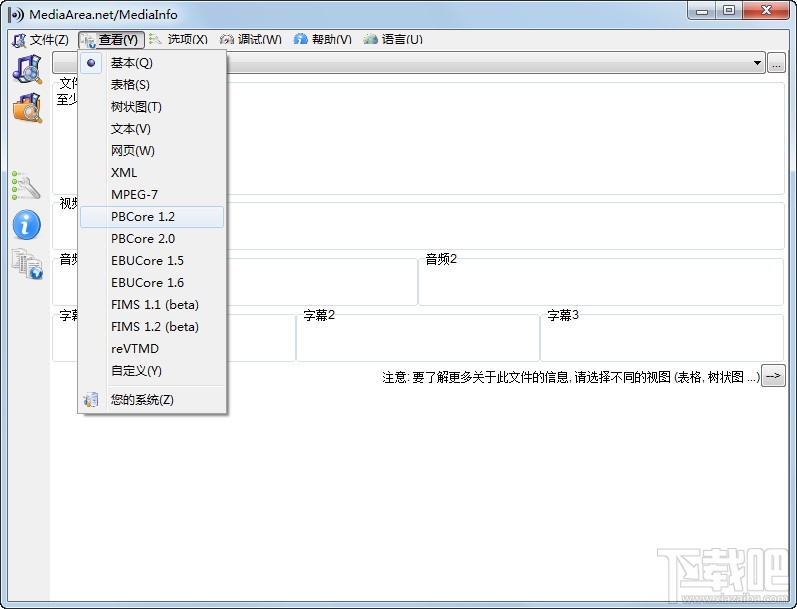The image size is (797, 609).
Task: Click the 字幕3 panel label
Action: (563, 315)
